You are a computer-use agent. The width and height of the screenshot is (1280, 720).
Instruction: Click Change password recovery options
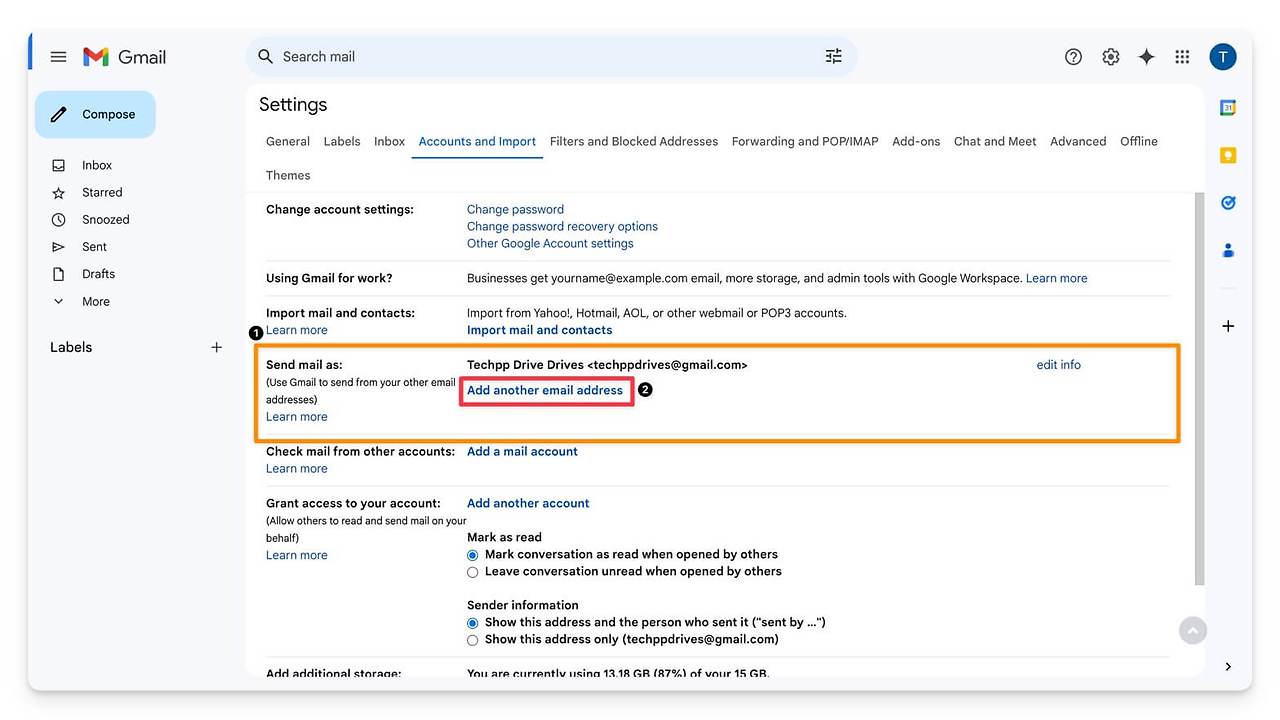point(562,226)
